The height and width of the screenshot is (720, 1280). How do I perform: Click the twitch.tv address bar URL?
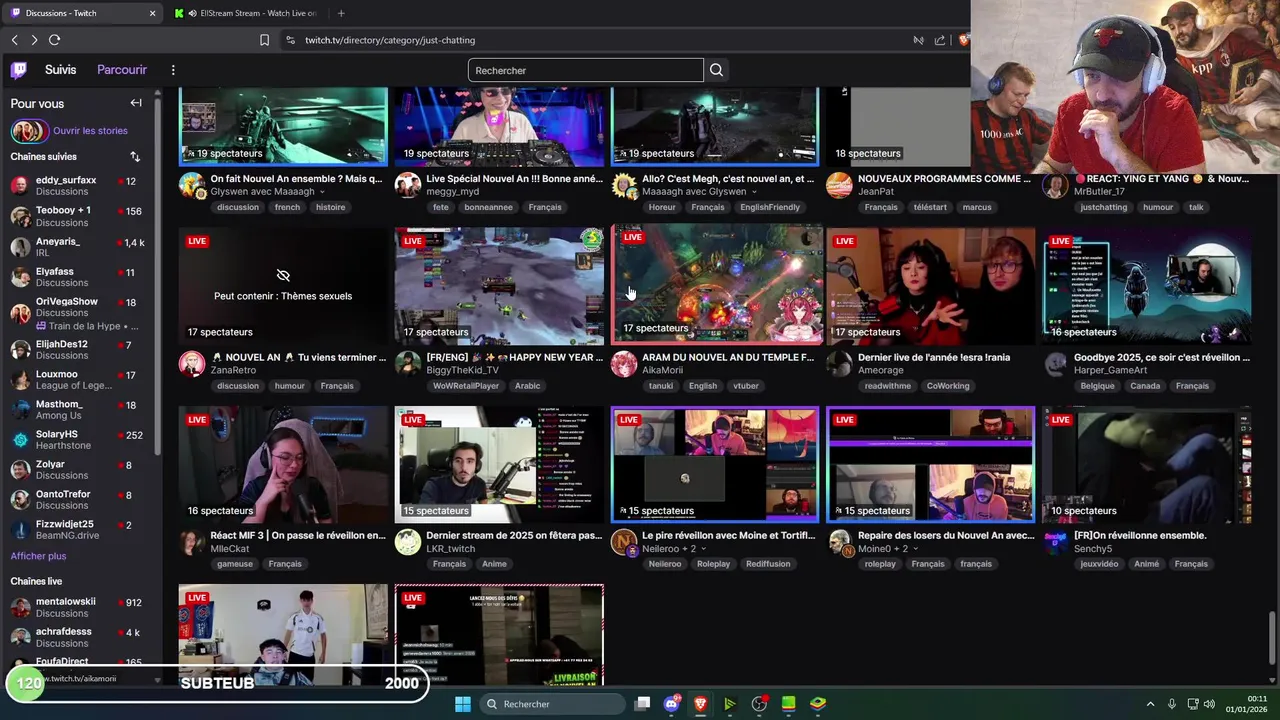pos(390,40)
